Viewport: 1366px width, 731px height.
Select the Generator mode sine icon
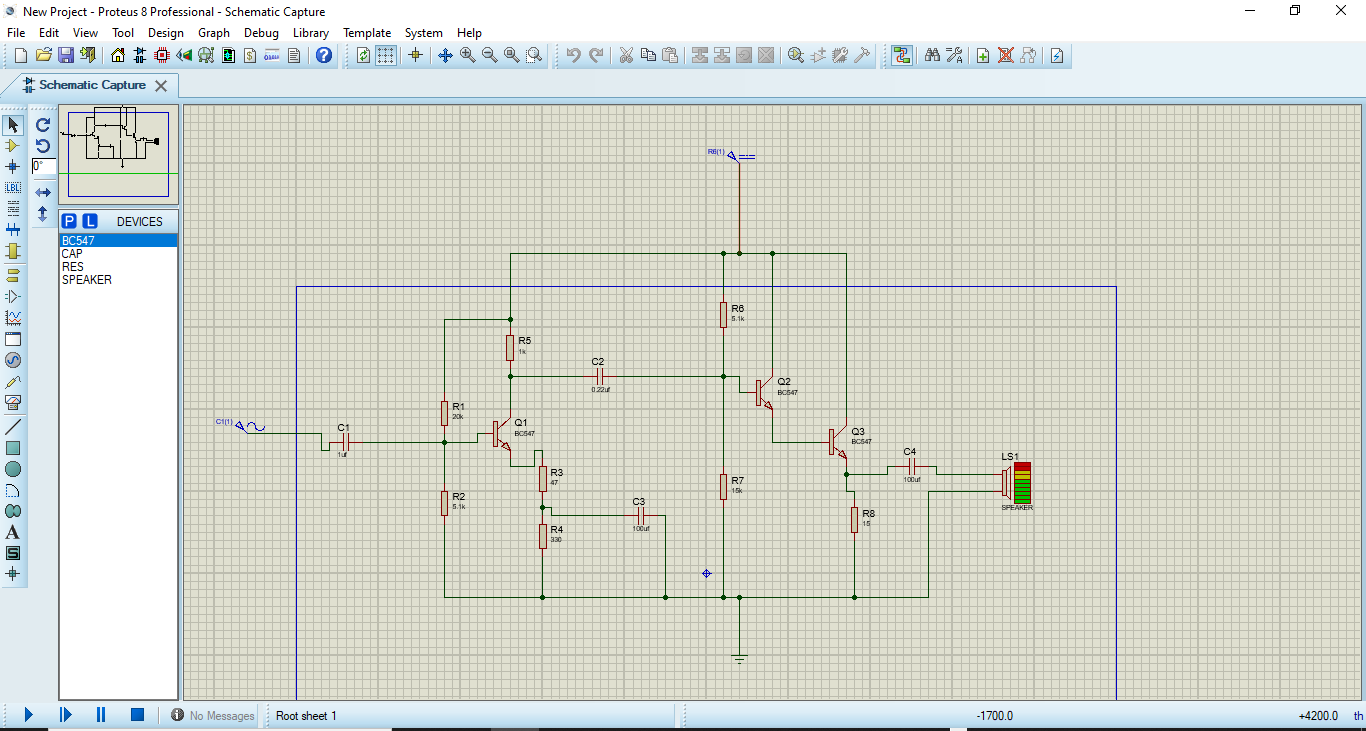point(13,360)
